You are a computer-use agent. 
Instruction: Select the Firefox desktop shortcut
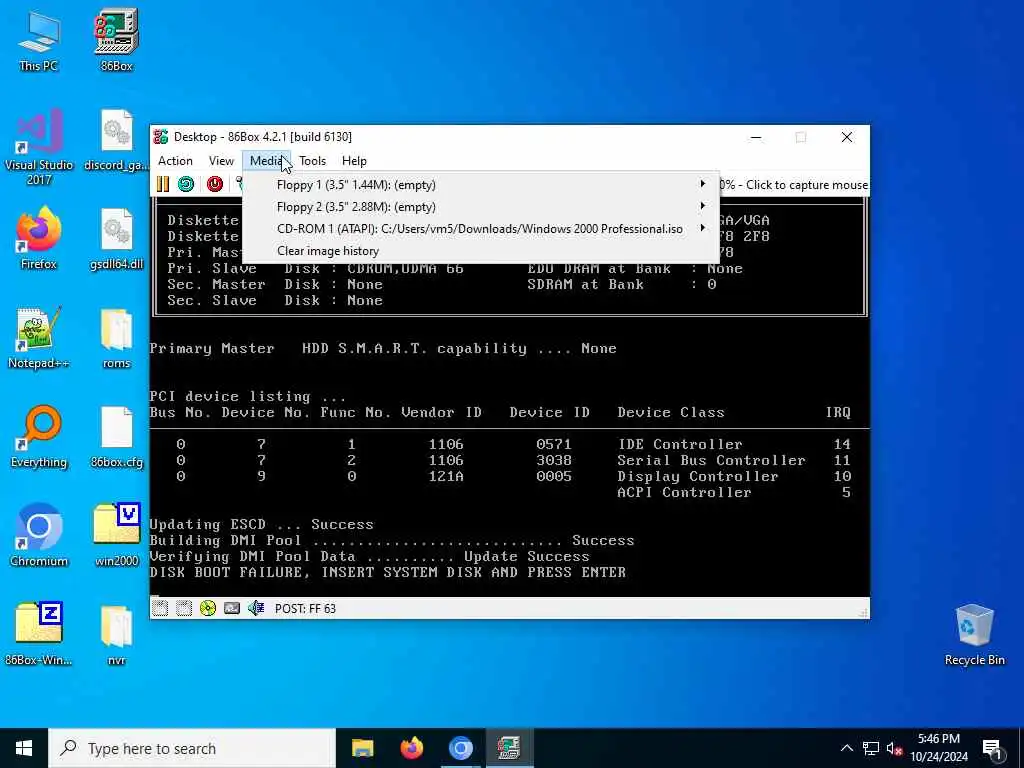[x=39, y=238]
